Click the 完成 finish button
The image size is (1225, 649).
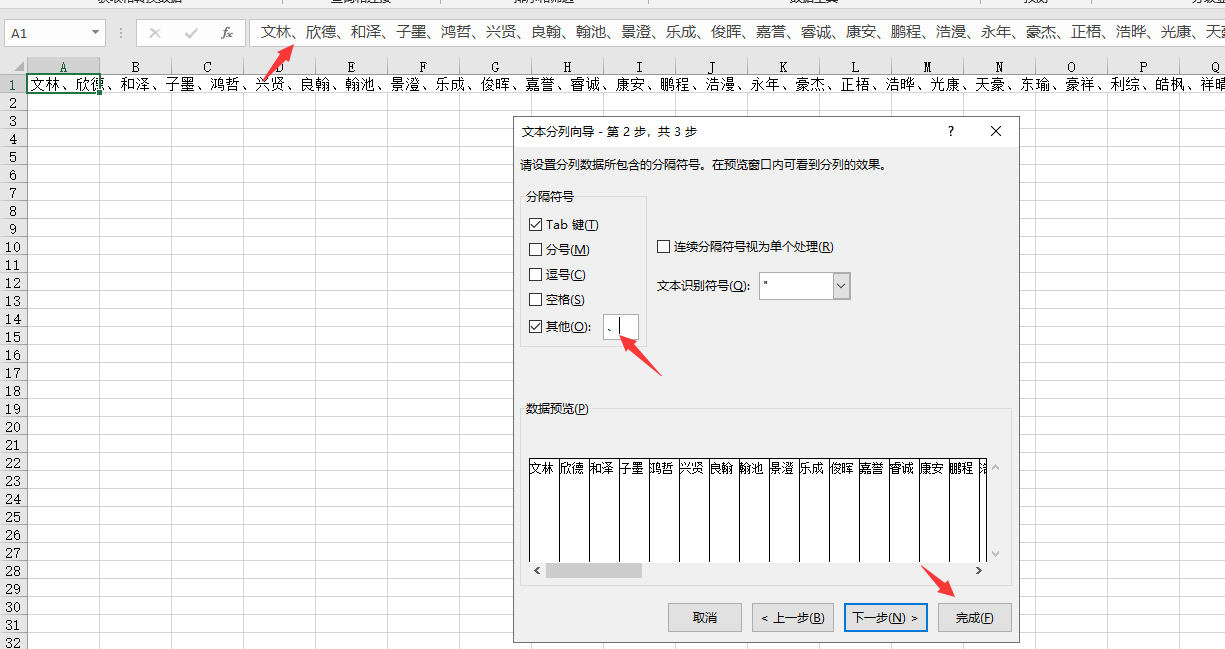974,618
